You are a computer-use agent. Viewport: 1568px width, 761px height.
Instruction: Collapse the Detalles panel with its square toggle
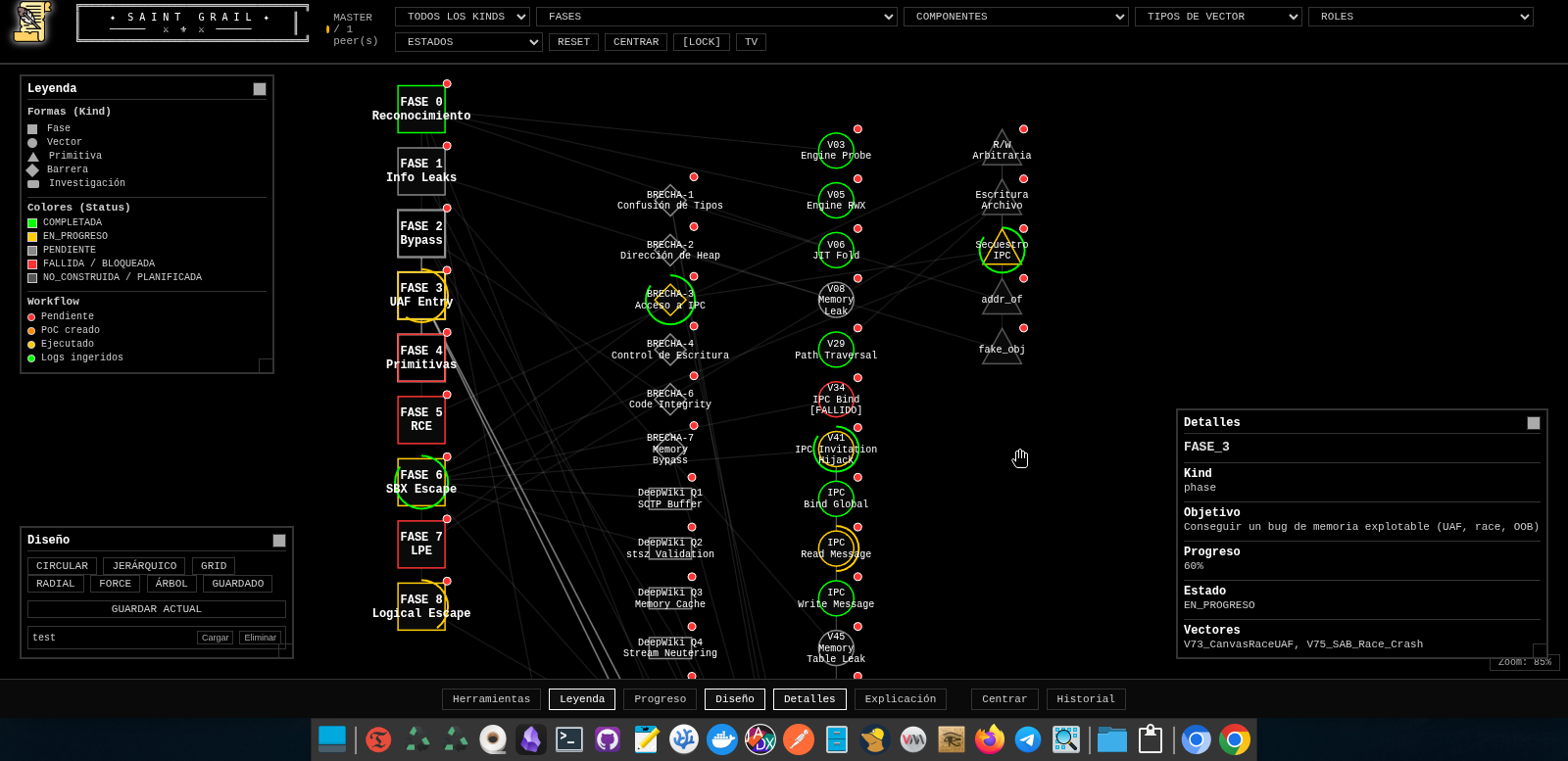tap(1534, 423)
